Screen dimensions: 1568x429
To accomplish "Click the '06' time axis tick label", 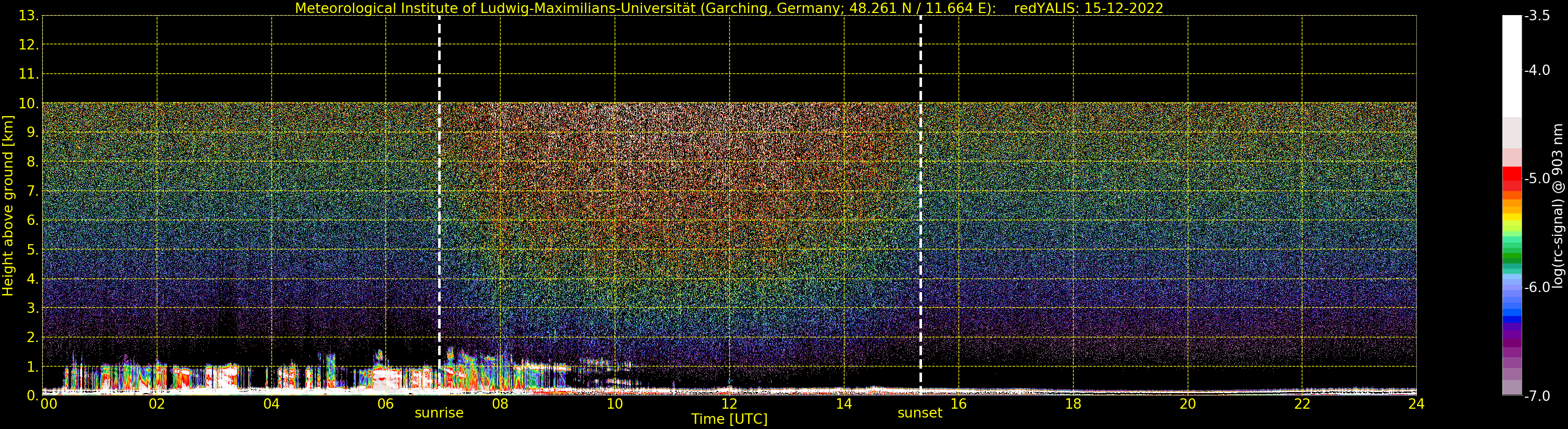I will click(386, 404).
